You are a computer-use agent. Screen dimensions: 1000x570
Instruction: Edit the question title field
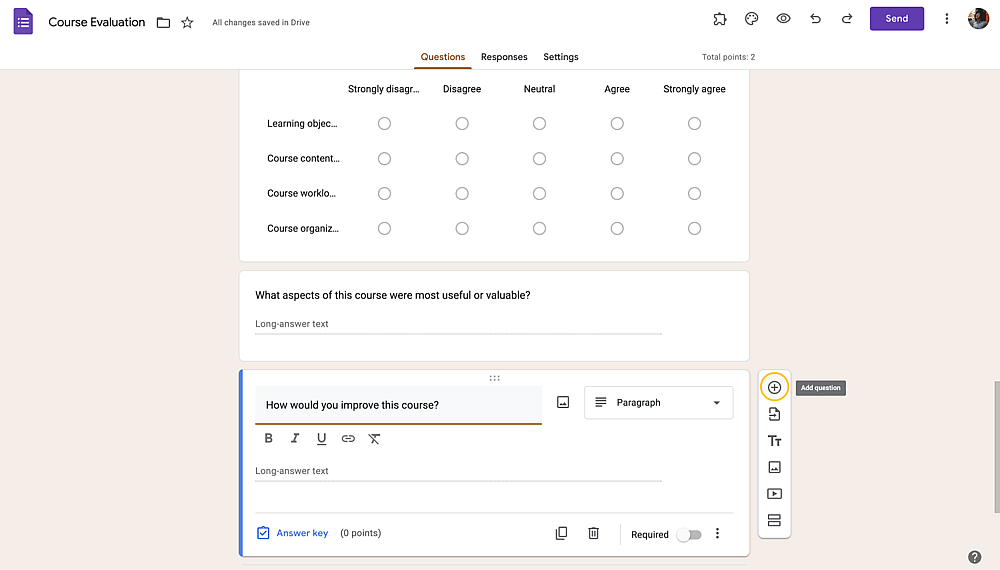398,406
